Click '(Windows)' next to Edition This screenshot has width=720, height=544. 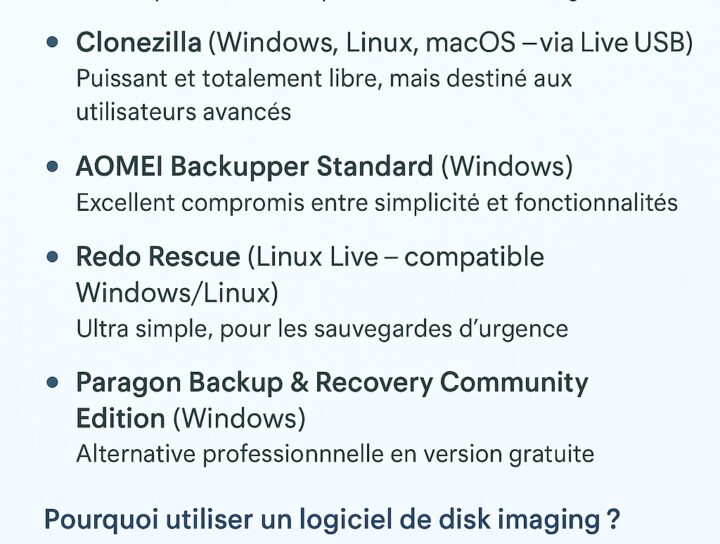[x=239, y=419]
